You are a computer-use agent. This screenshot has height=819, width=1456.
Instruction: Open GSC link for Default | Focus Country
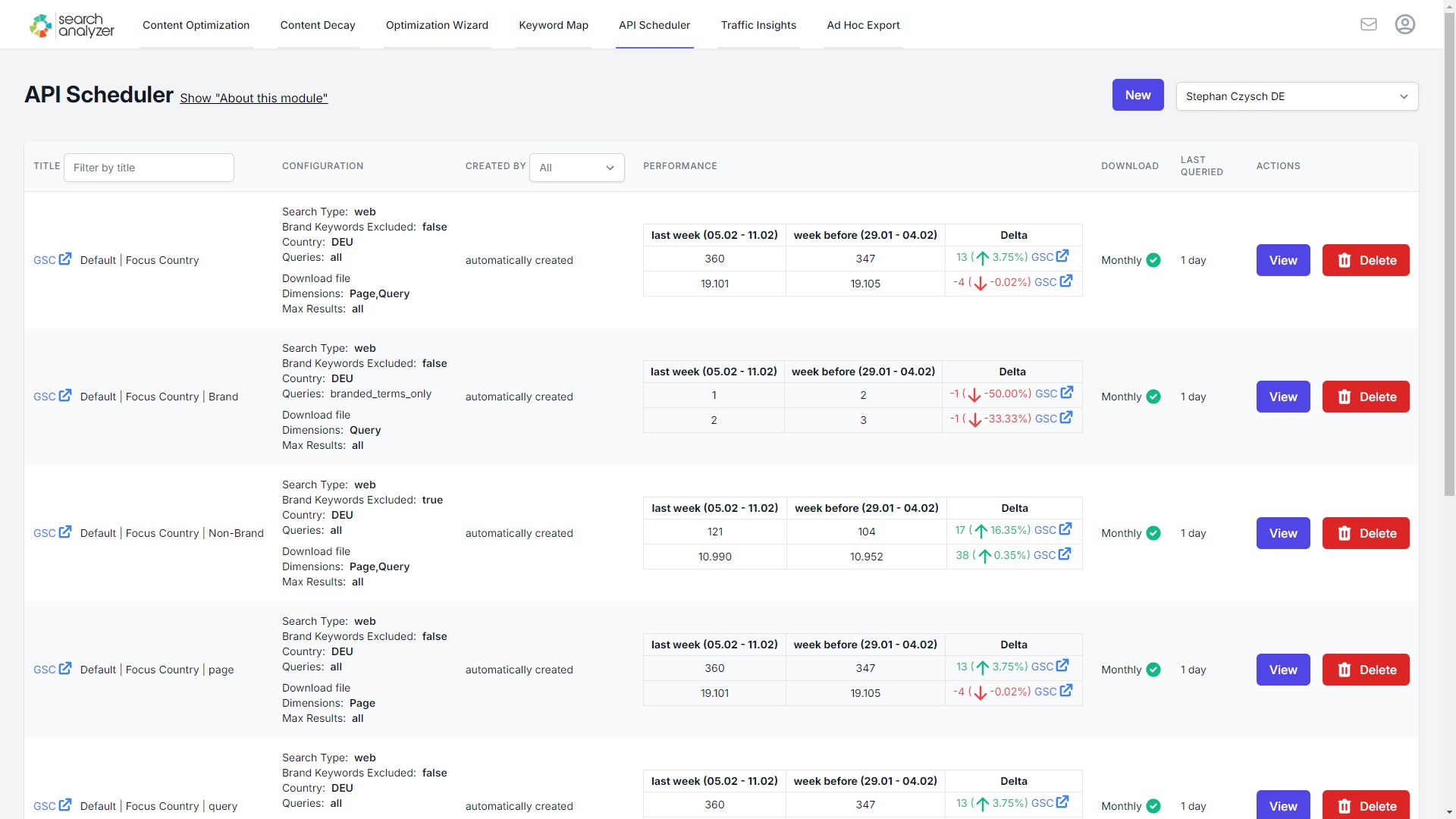tap(52, 260)
